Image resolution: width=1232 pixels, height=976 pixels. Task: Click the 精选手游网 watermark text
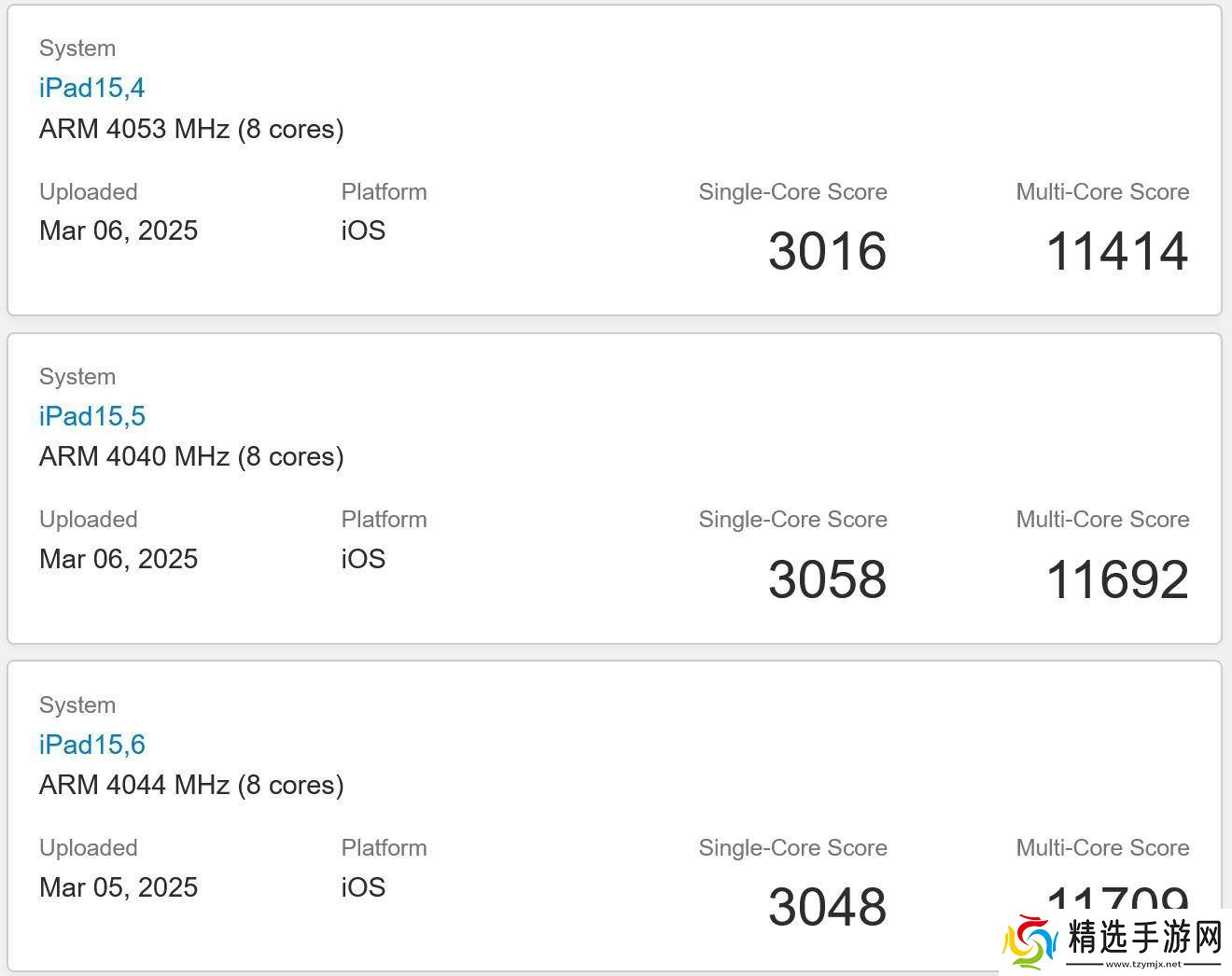tap(1144, 937)
